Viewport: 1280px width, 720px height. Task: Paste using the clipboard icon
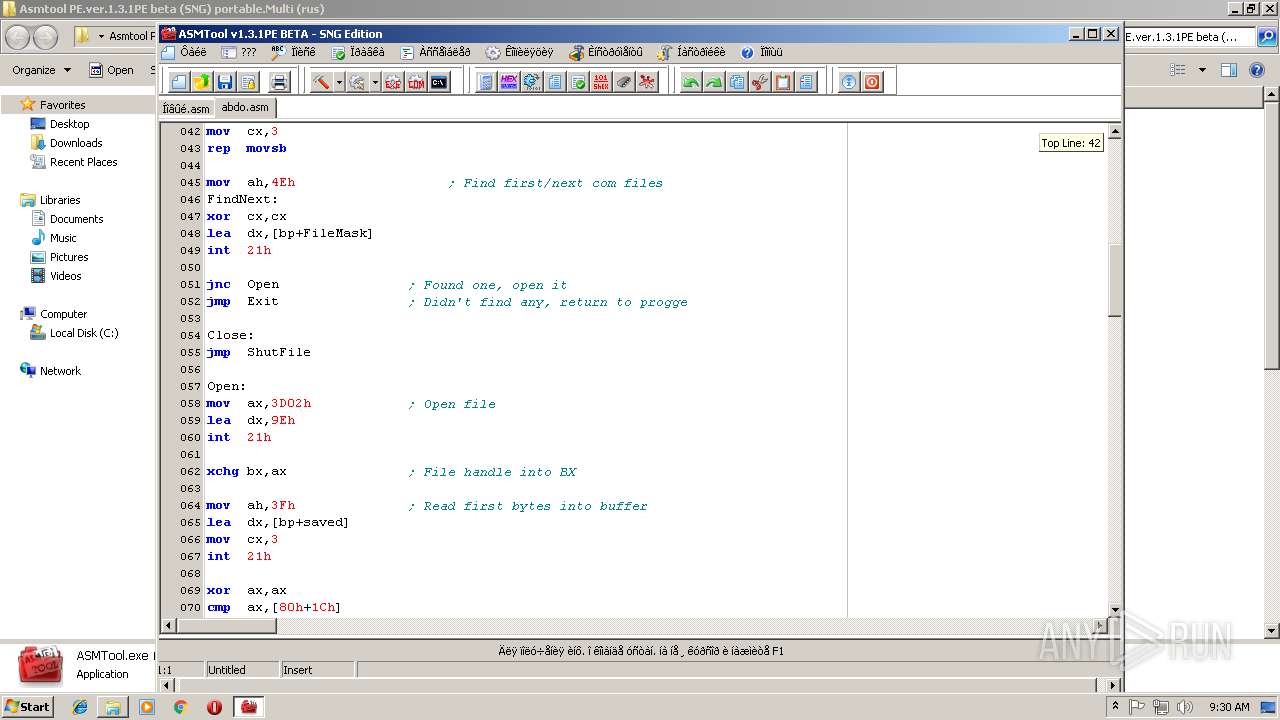click(x=783, y=82)
